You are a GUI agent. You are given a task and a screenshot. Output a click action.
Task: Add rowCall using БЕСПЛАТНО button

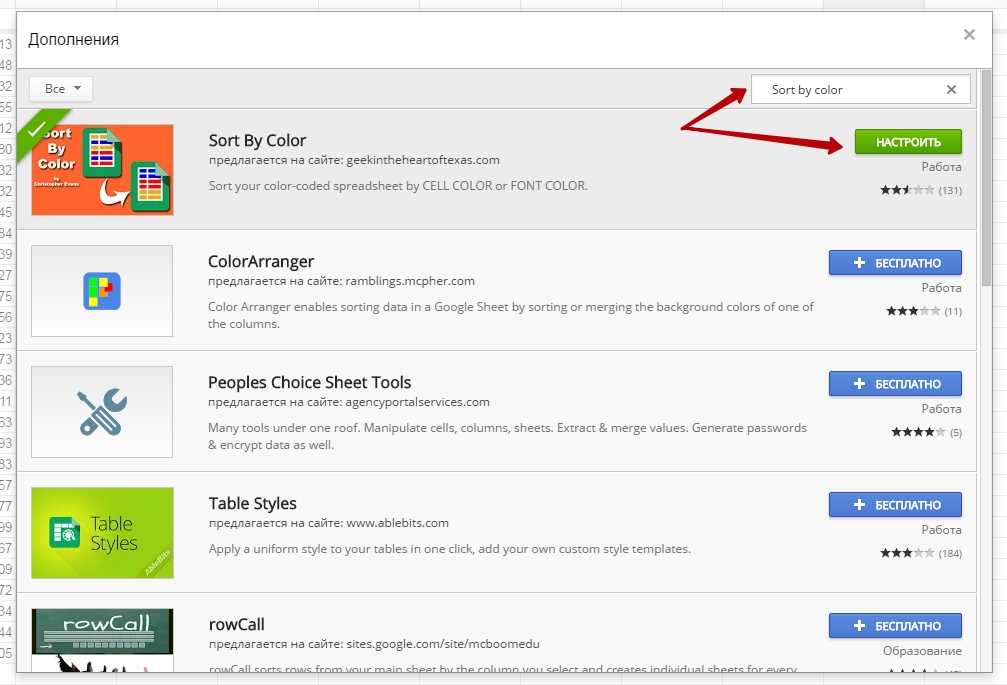pyautogui.click(x=895, y=626)
